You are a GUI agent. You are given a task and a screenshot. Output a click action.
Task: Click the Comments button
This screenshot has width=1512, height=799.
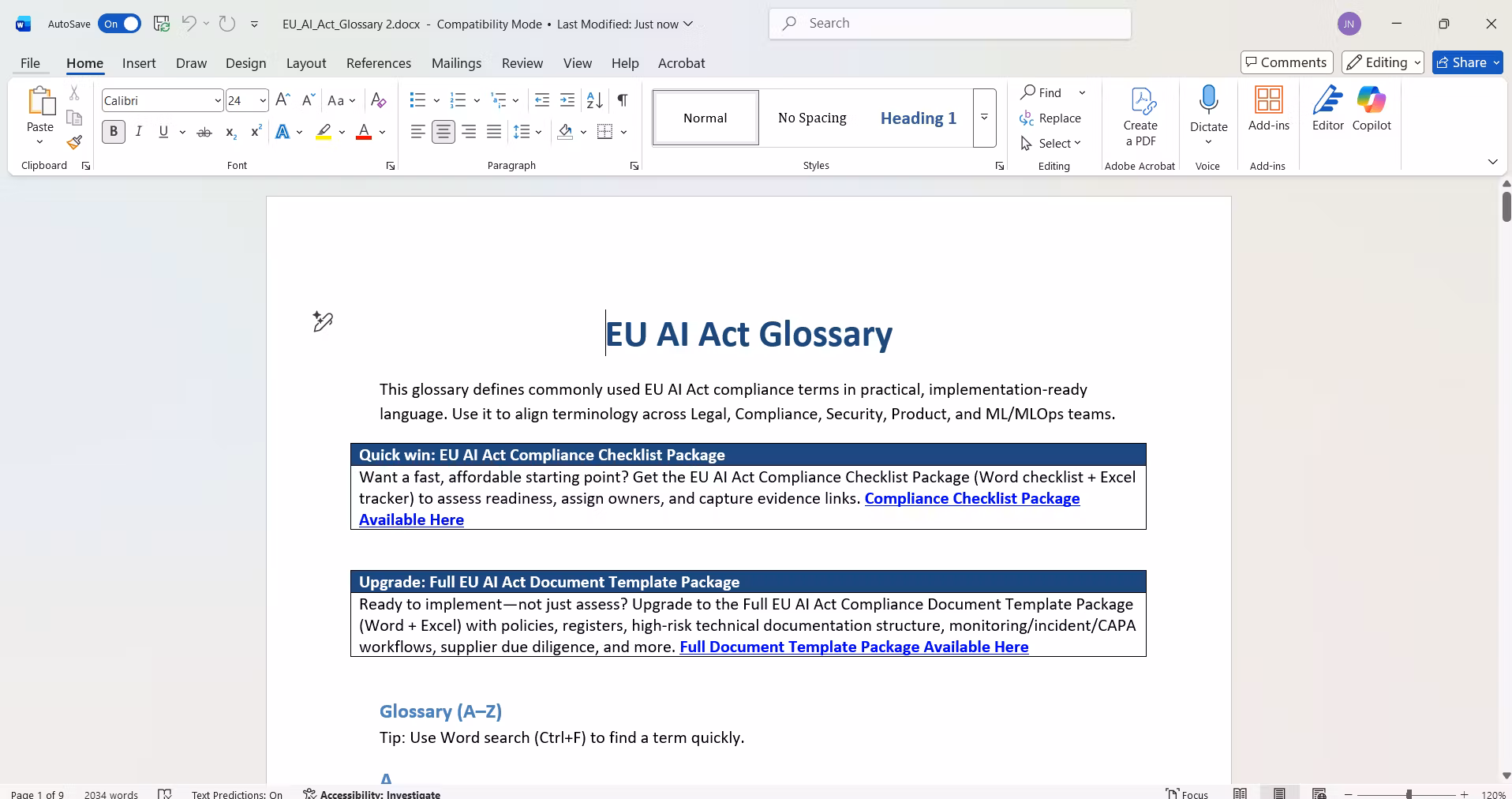pos(1287,62)
